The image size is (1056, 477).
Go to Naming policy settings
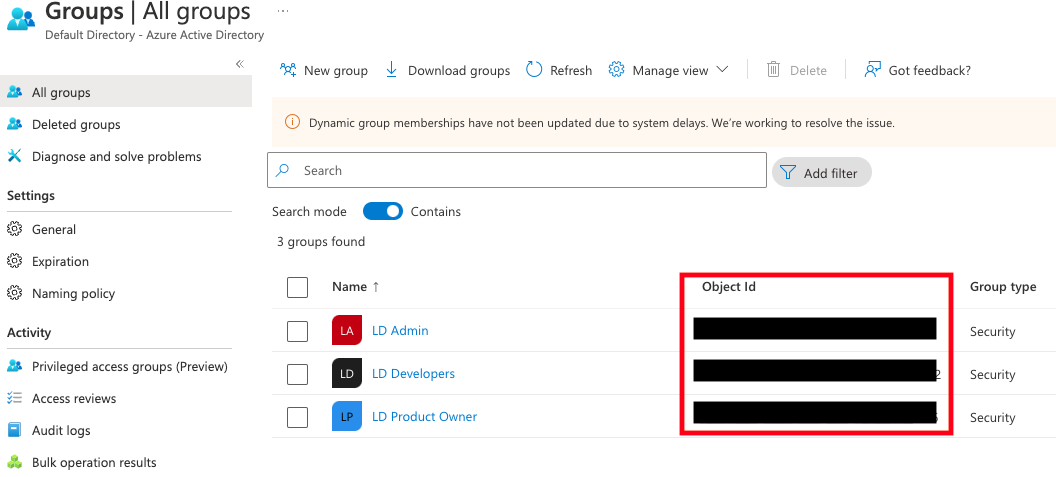73,293
